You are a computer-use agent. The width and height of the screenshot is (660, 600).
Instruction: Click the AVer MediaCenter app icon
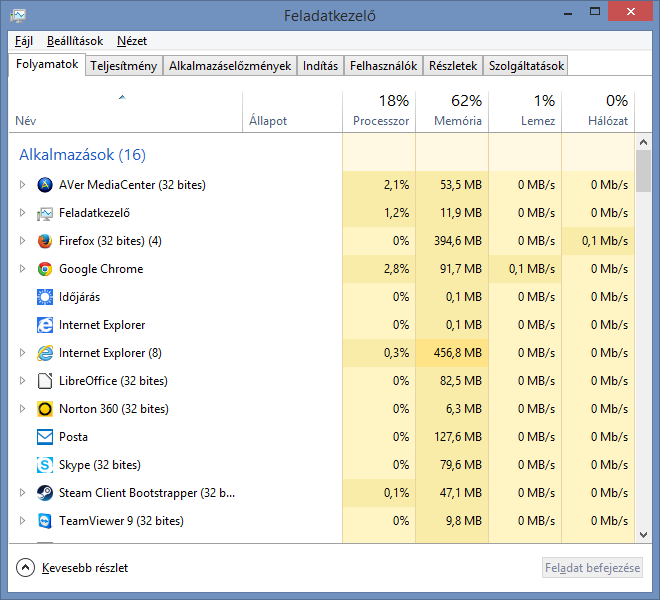click(x=45, y=185)
